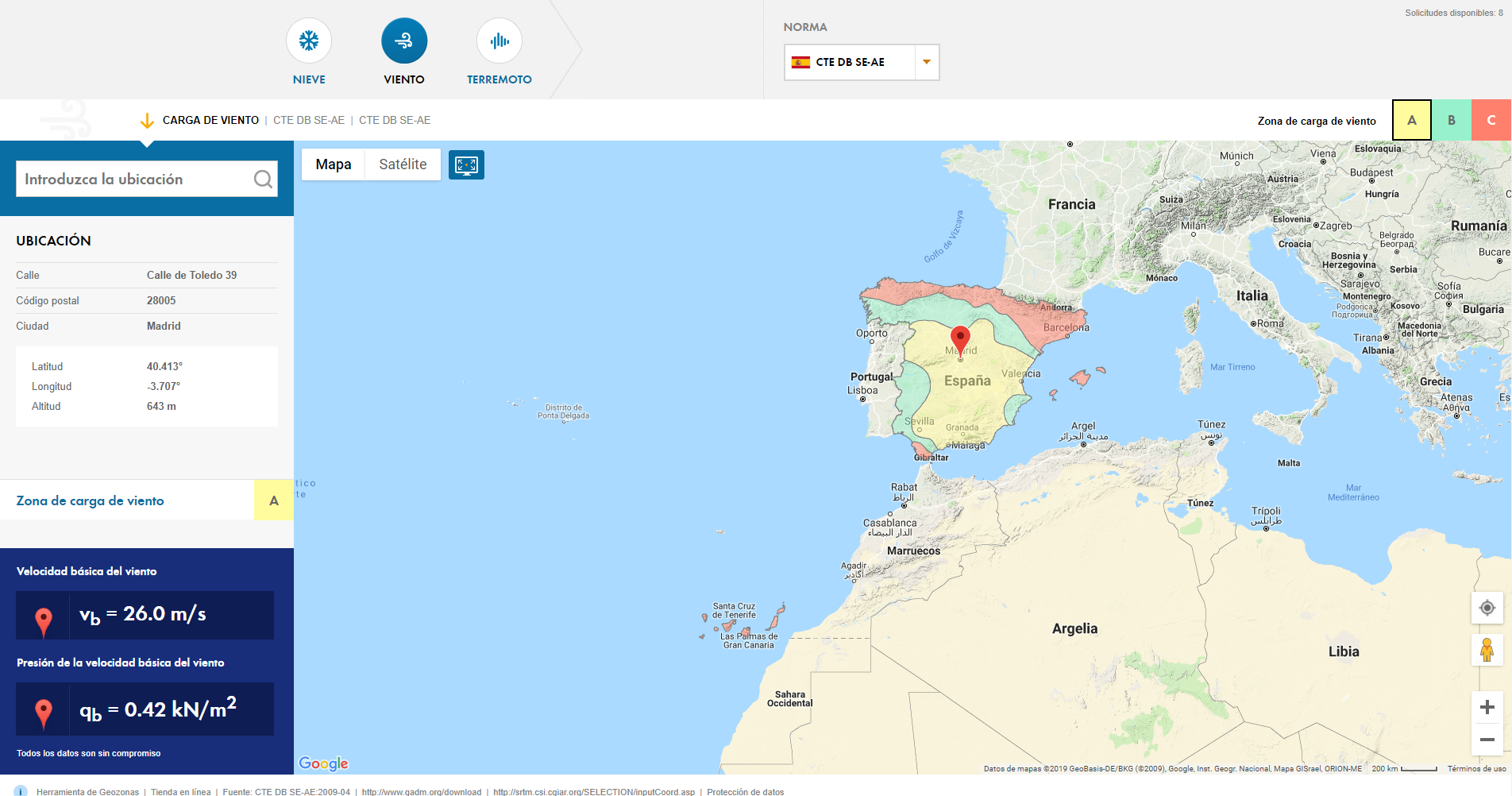Viewport: 1512px width, 796px height.
Task: Open the CTE DB SE-AE norma dropdown
Action: 926,62
